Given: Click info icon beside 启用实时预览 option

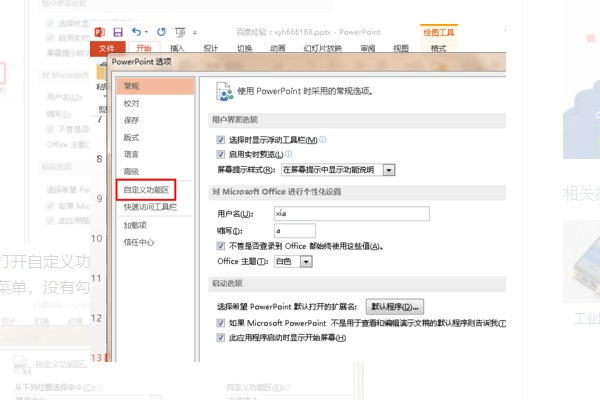Looking at the screenshot, I should 289,153.
